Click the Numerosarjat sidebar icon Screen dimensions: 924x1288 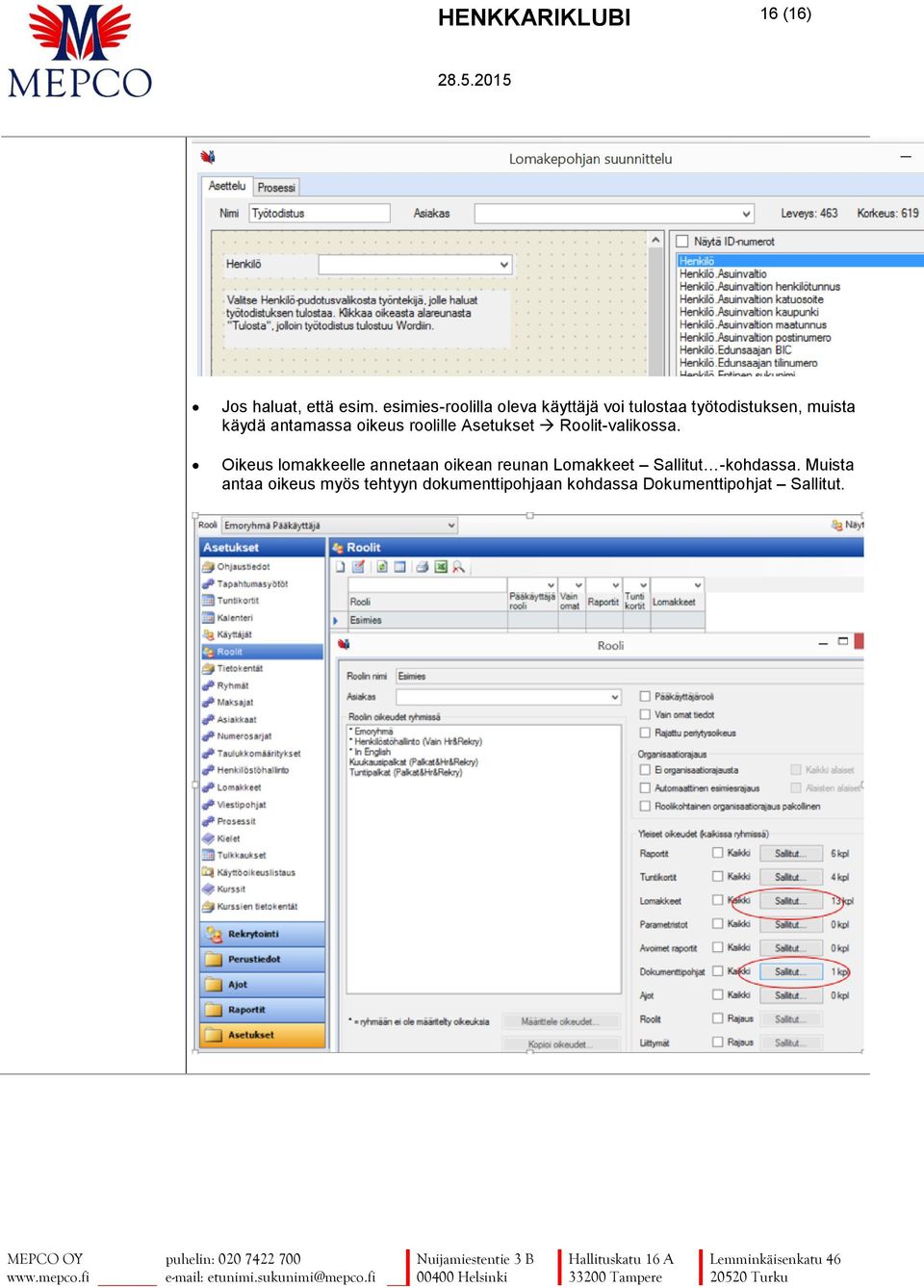tap(208, 736)
